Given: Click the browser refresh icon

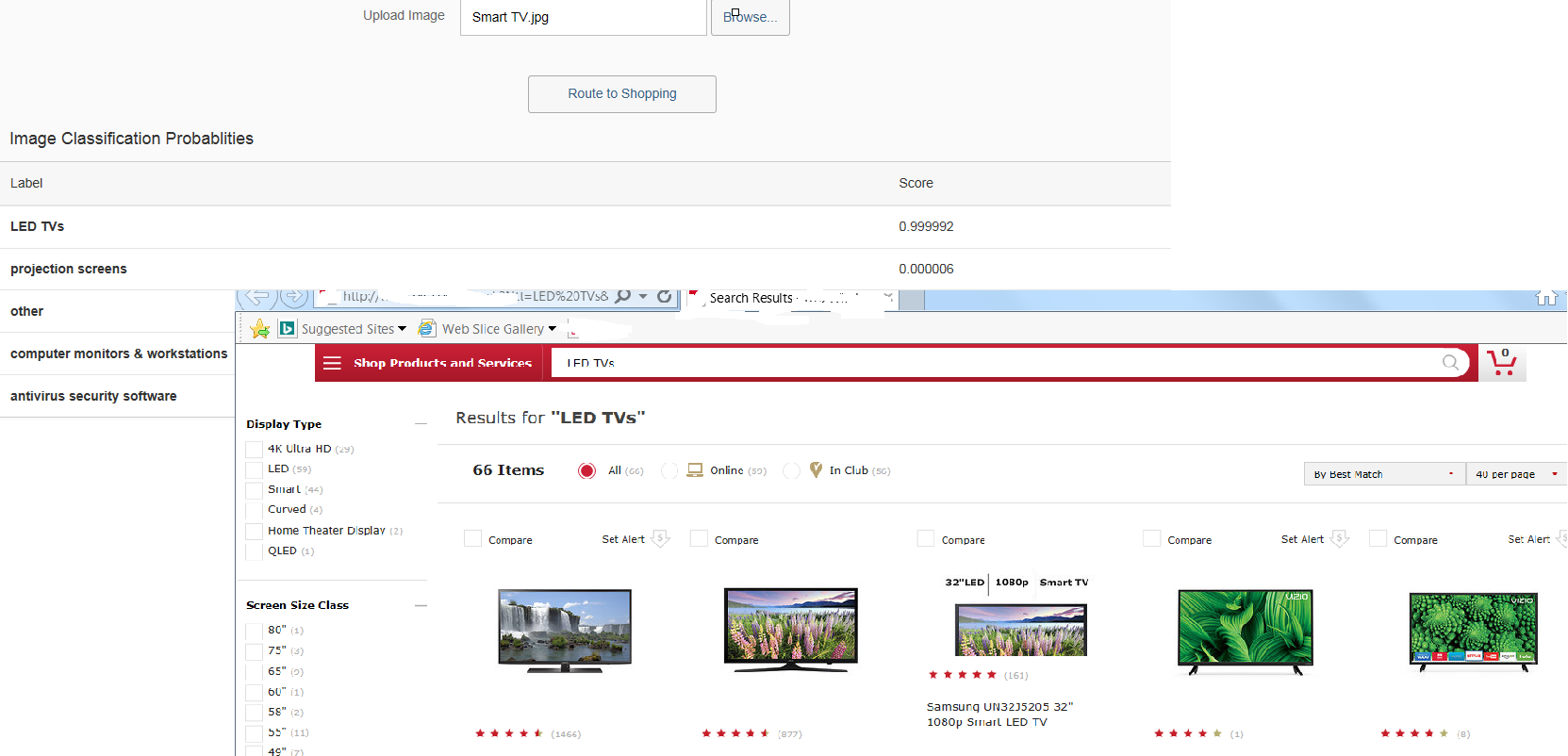Looking at the screenshot, I should click(x=664, y=296).
